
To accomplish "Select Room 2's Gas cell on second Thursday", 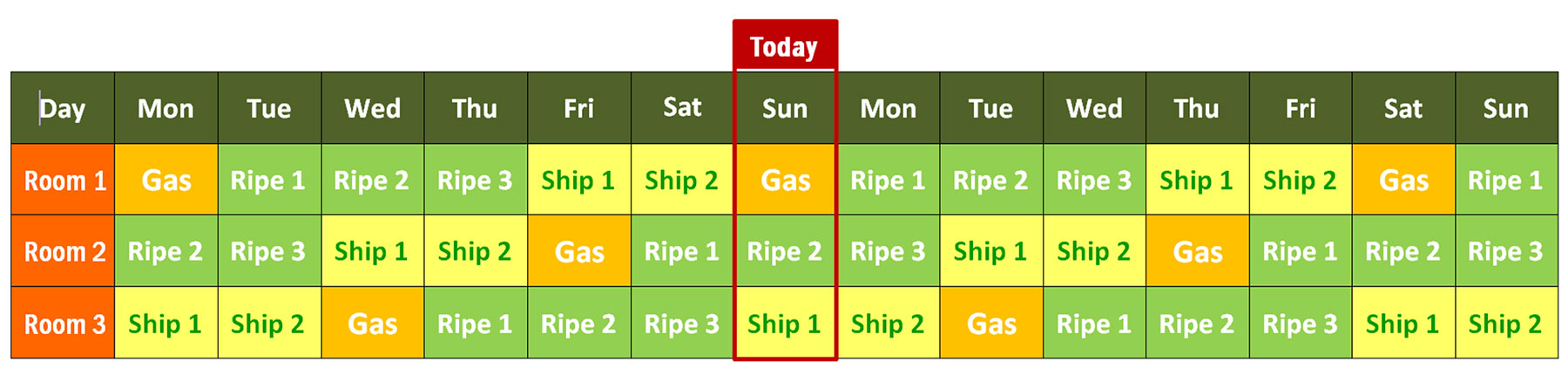I will [x=1198, y=252].
